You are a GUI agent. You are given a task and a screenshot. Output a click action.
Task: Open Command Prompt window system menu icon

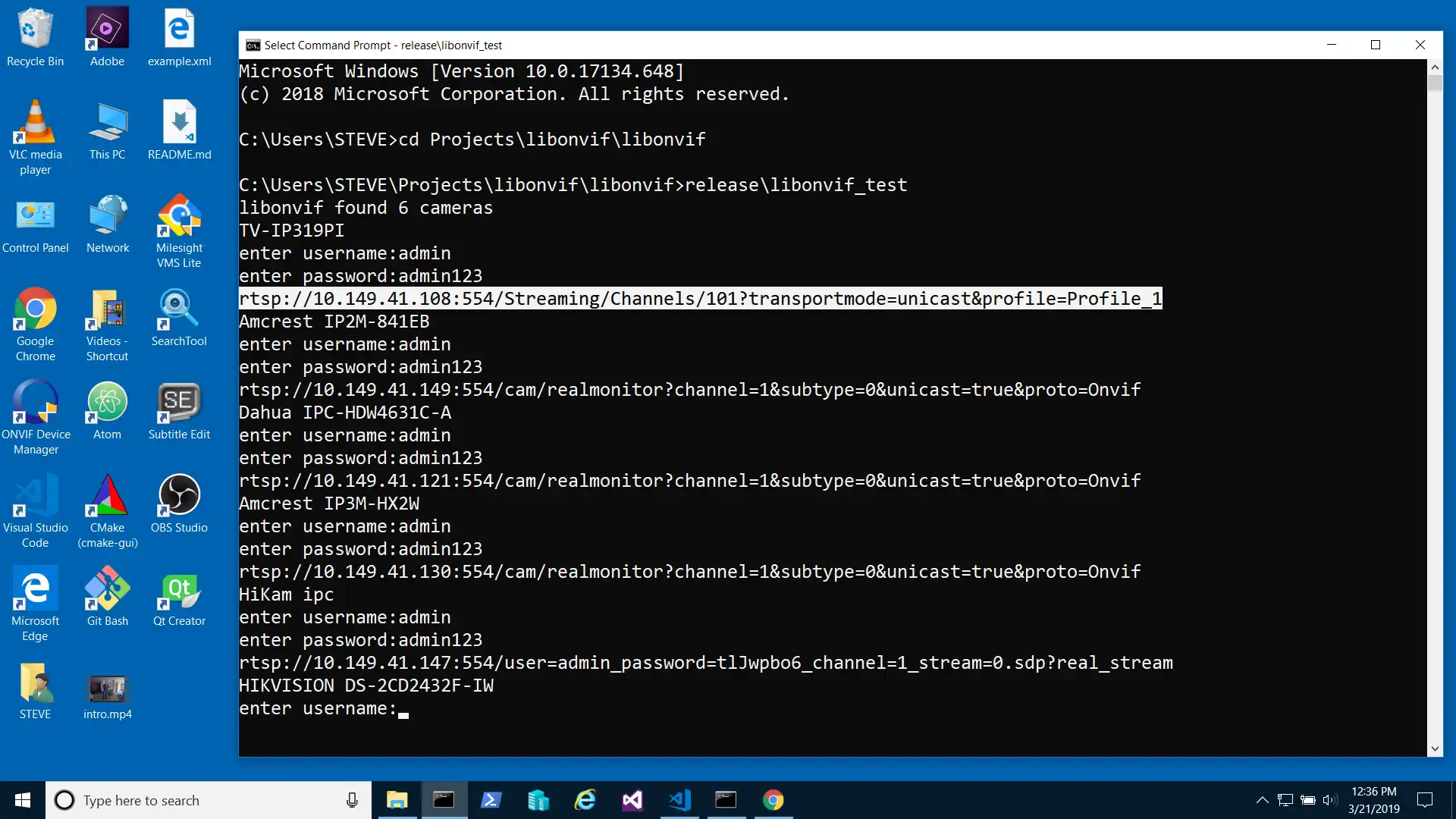(253, 45)
